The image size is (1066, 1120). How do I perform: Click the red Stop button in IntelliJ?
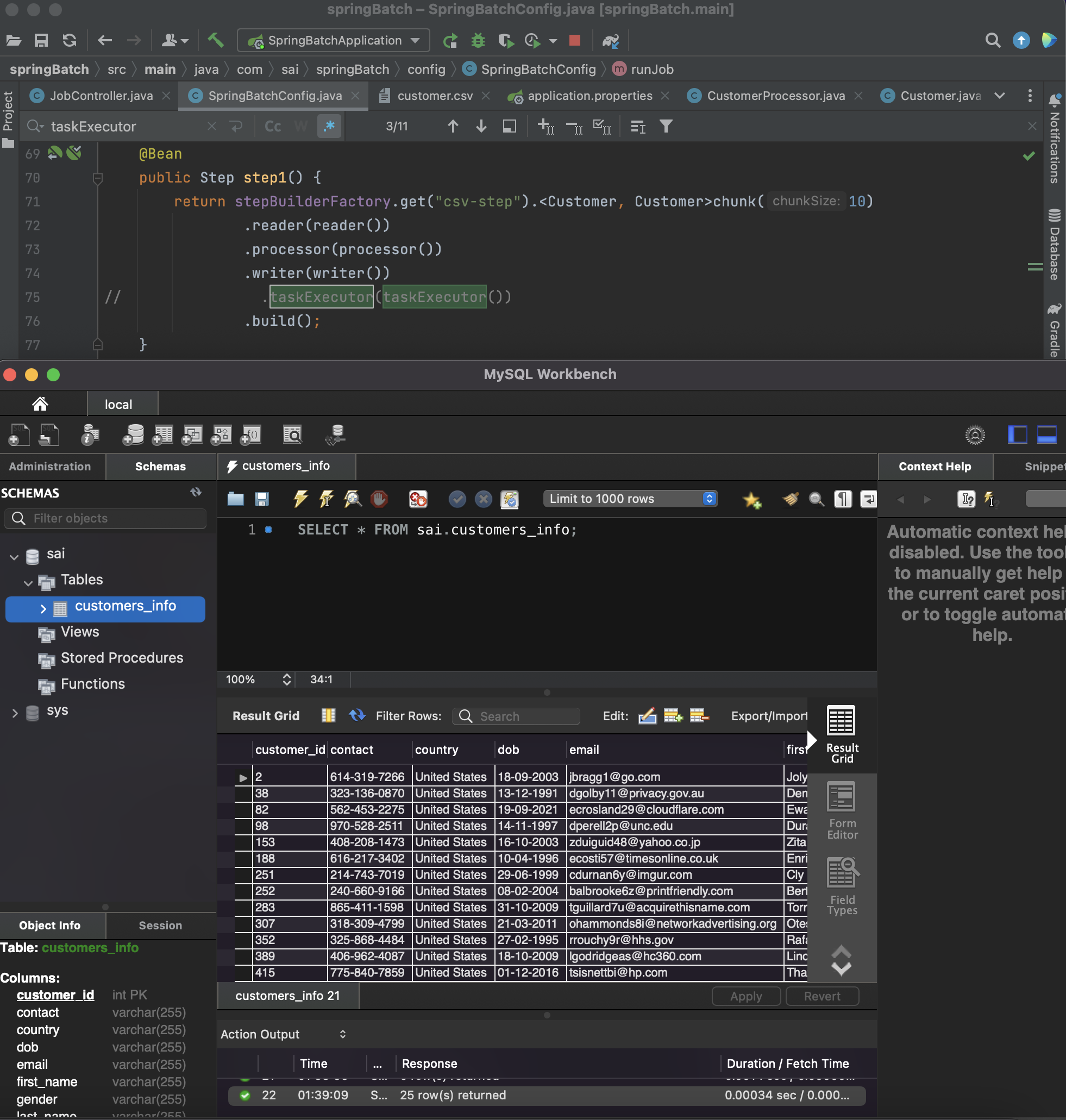[574, 40]
